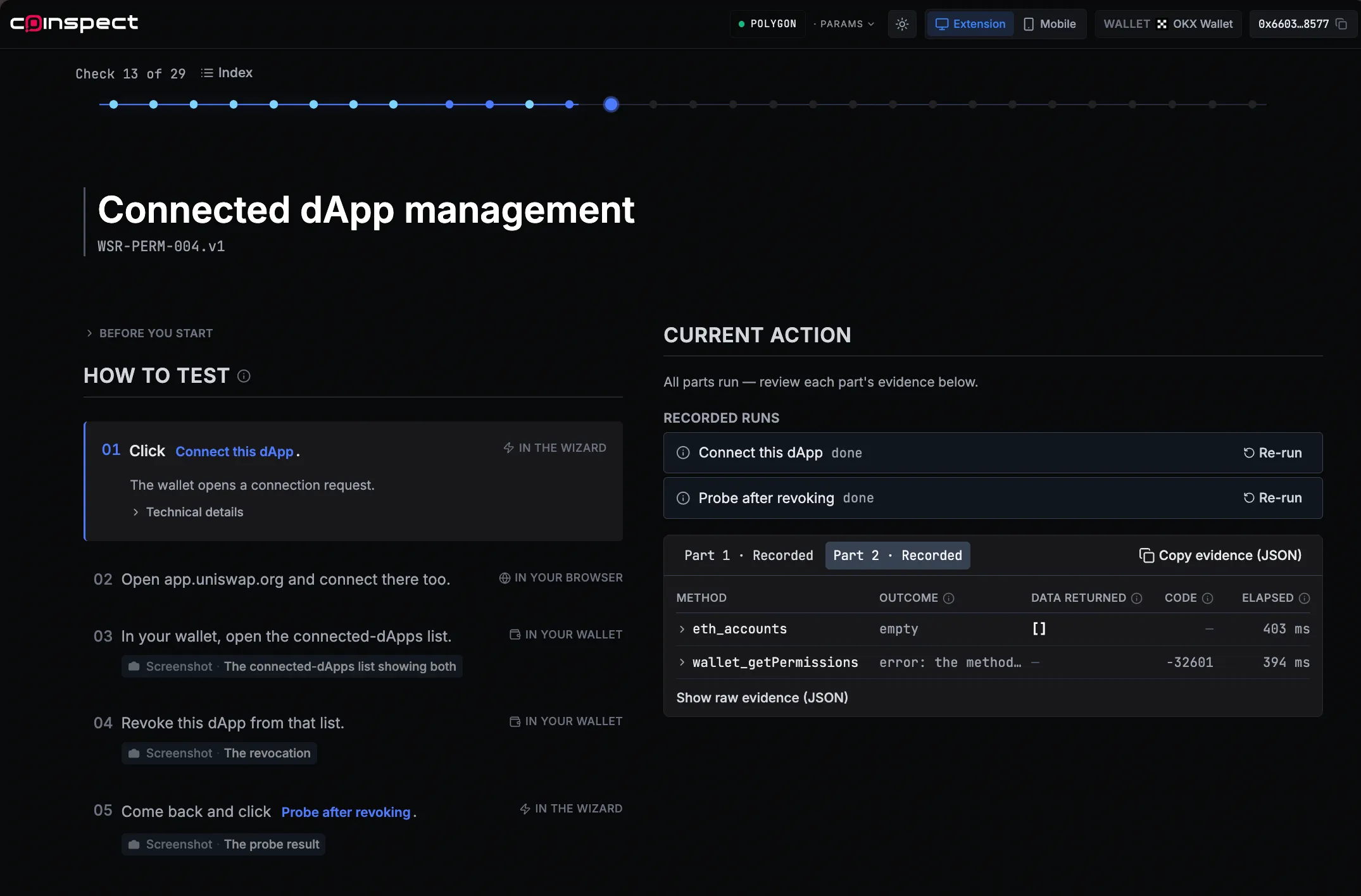Show raw evidence (JSON)

762,697
